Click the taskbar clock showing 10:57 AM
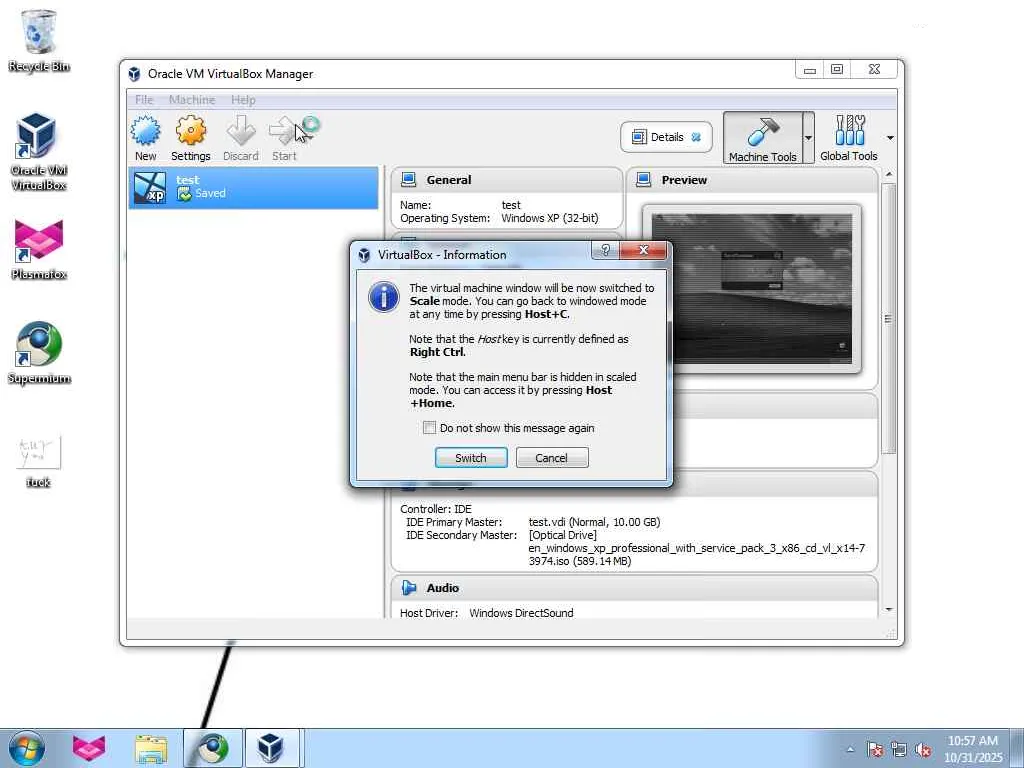This screenshot has width=1024, height=768. [x=973, y=749]
